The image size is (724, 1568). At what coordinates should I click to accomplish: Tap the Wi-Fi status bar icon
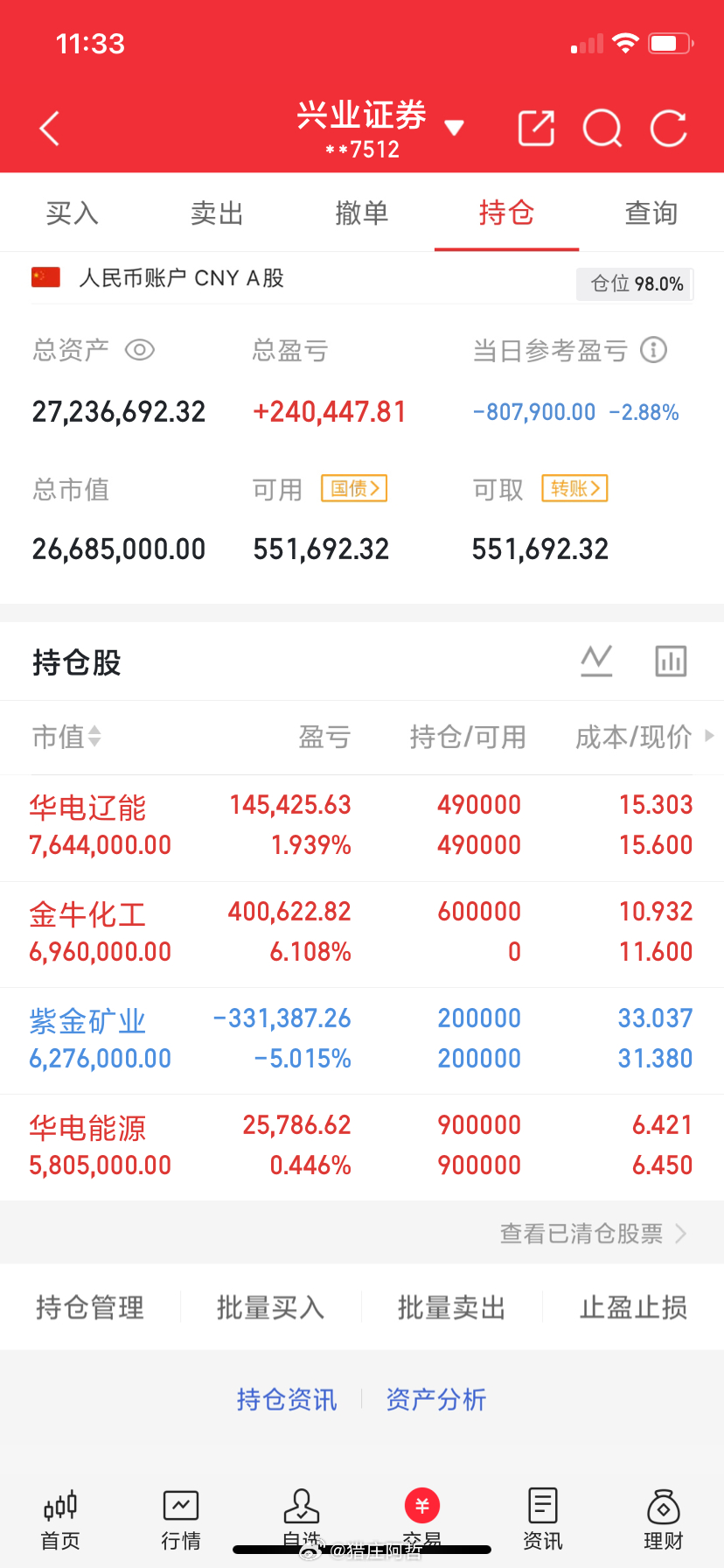pyautogui.click(x=625, y=43)
